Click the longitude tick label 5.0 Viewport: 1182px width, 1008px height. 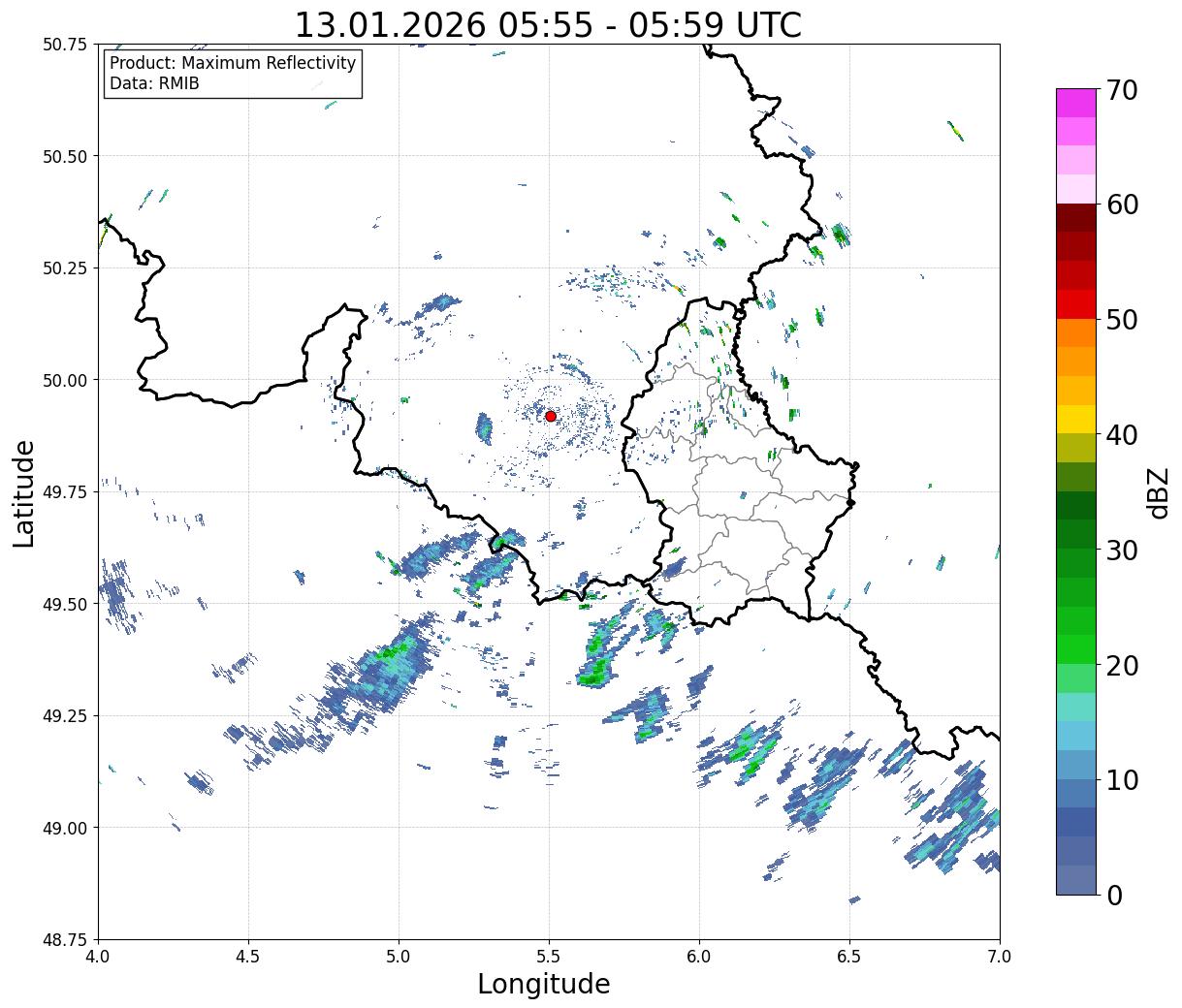[x=399, y=956]
